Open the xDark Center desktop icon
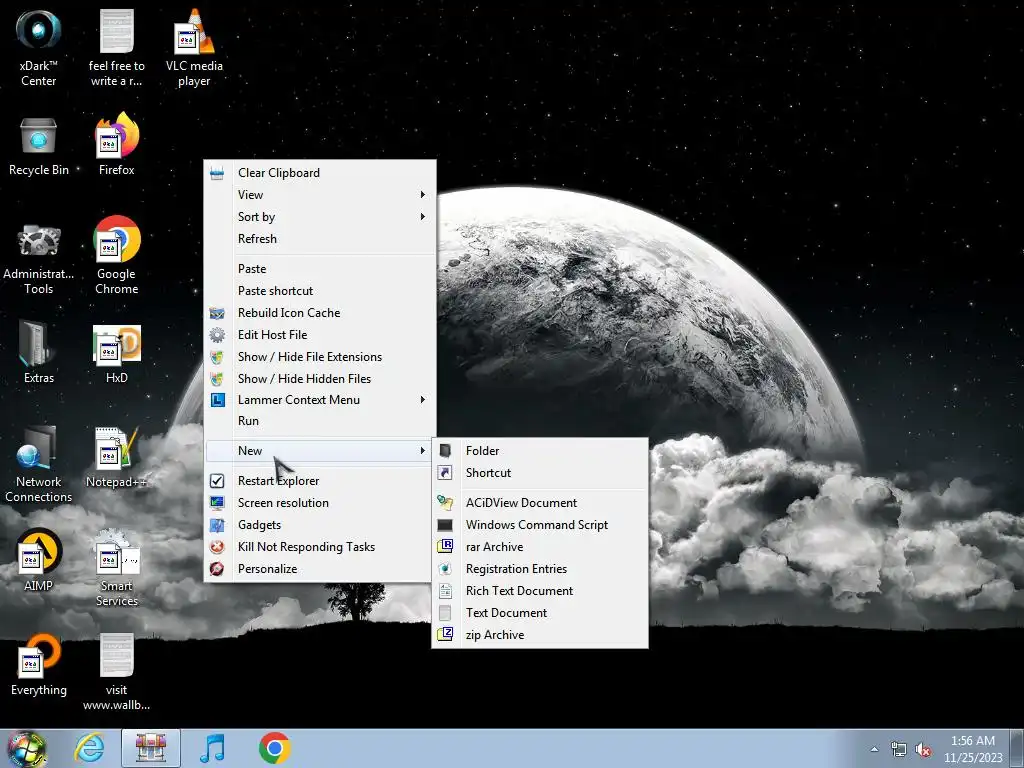Screen dimensions: 1024x768 (39, 47)
